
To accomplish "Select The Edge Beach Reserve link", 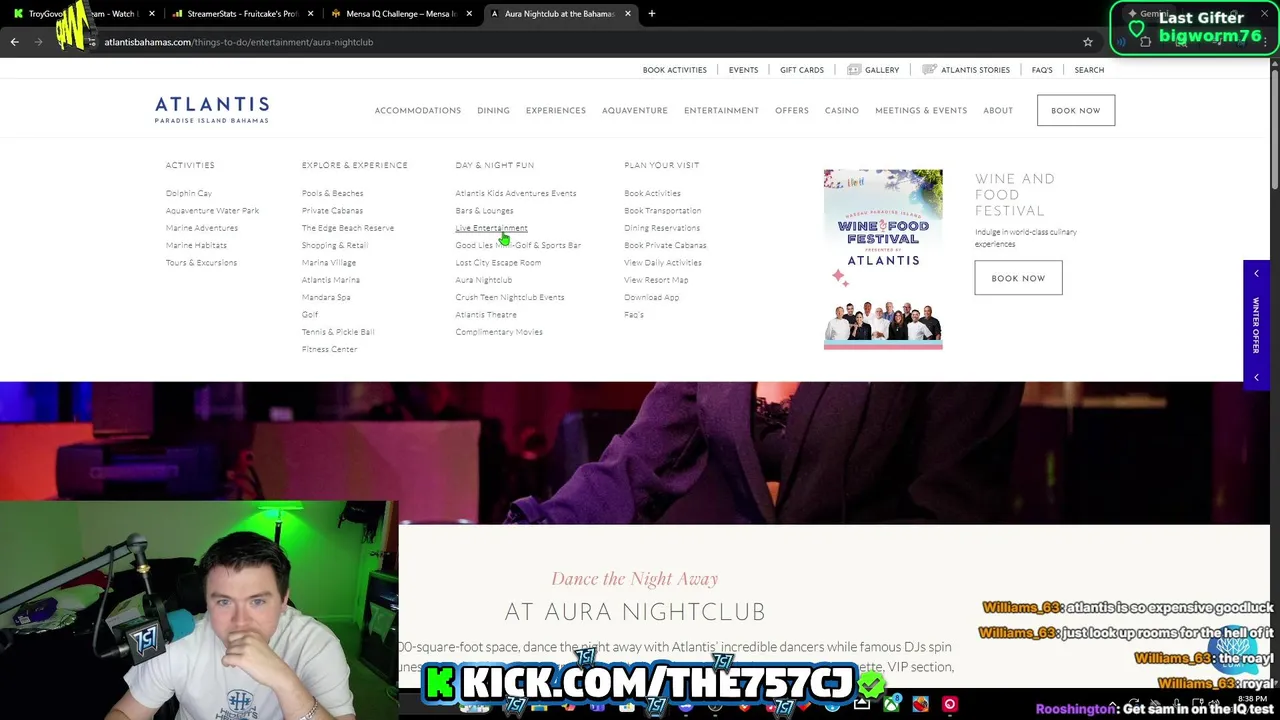I will click(x=348, y=228).
